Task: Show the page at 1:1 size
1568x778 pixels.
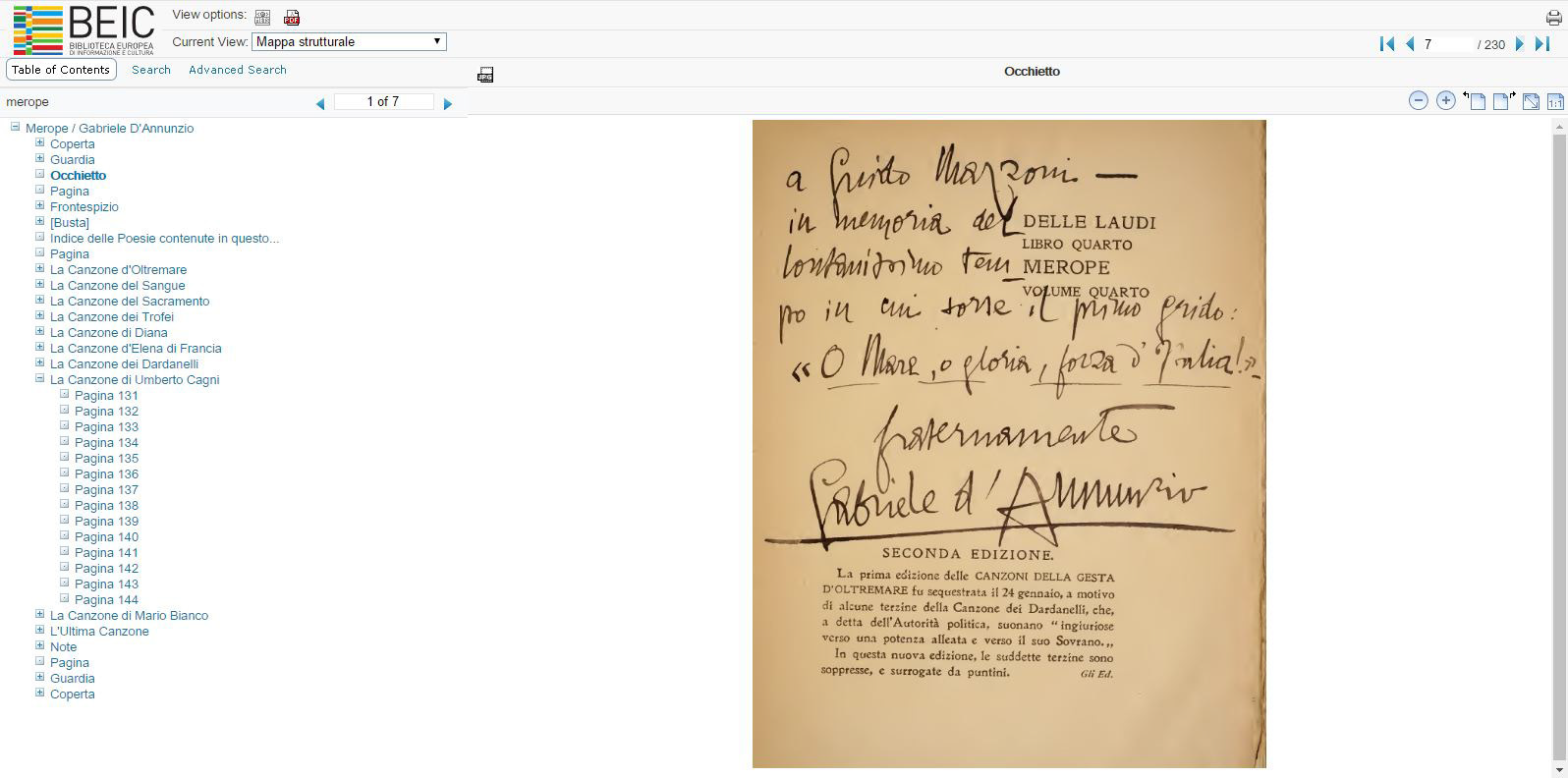Action: (1555, 100)
